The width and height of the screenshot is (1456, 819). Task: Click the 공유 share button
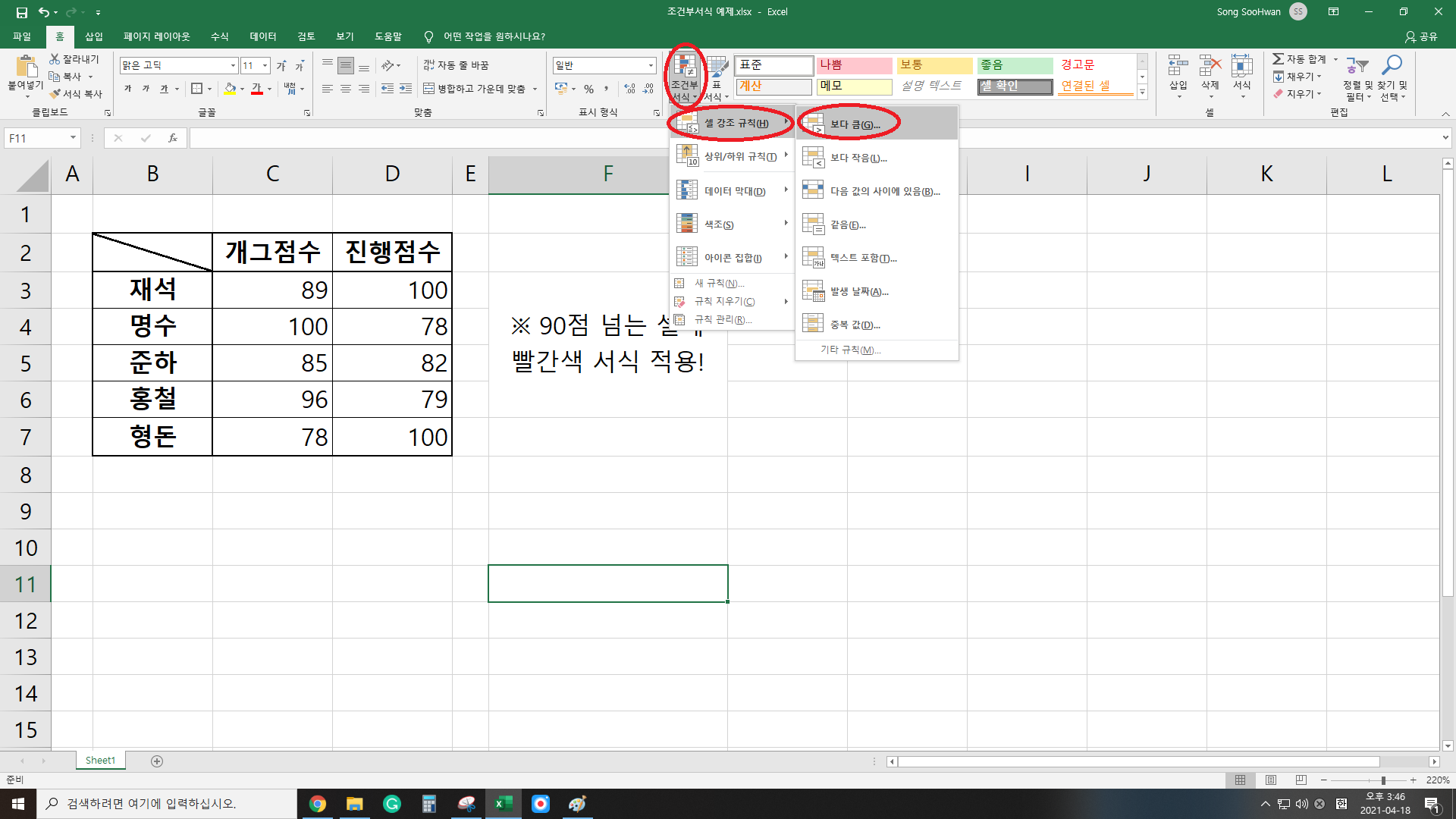pos(1422,36)
